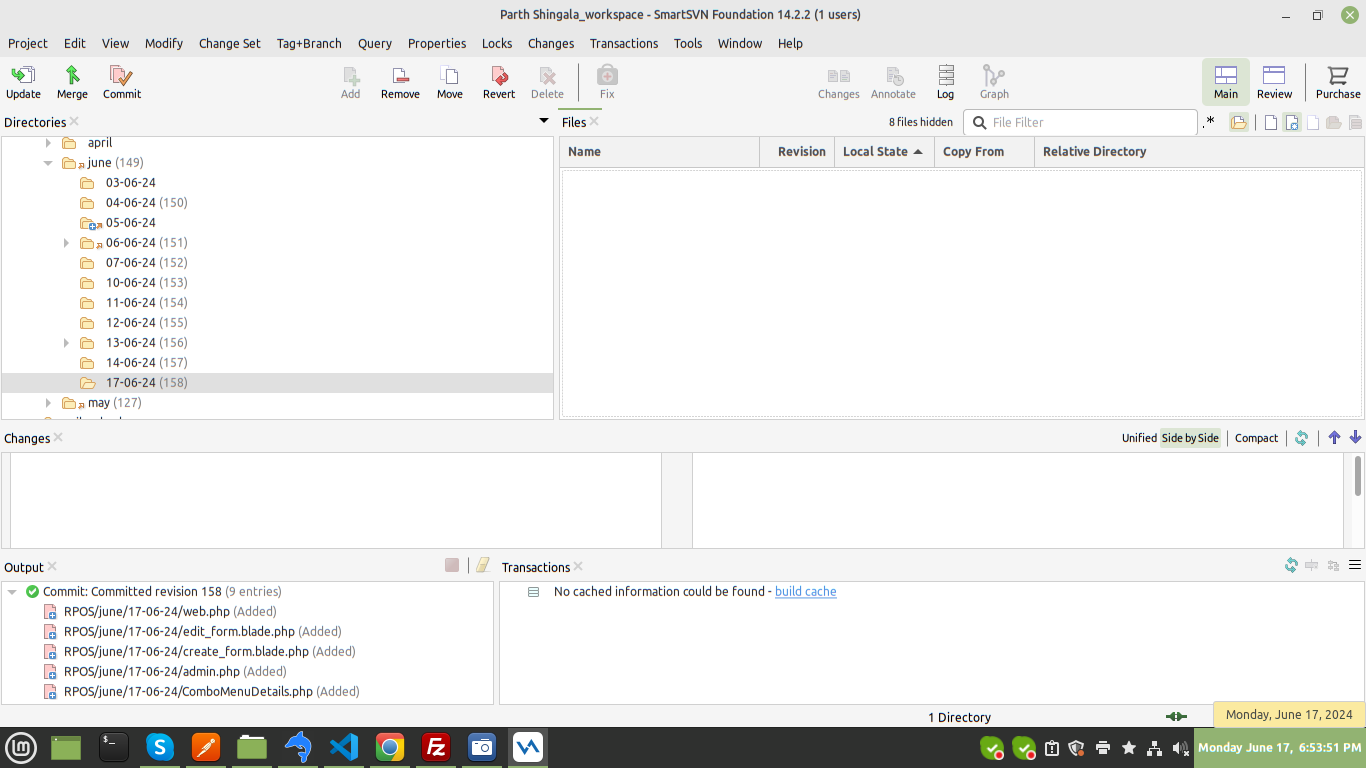
Task: Open the Terminal from taskbar
Action: pos(113,747)
